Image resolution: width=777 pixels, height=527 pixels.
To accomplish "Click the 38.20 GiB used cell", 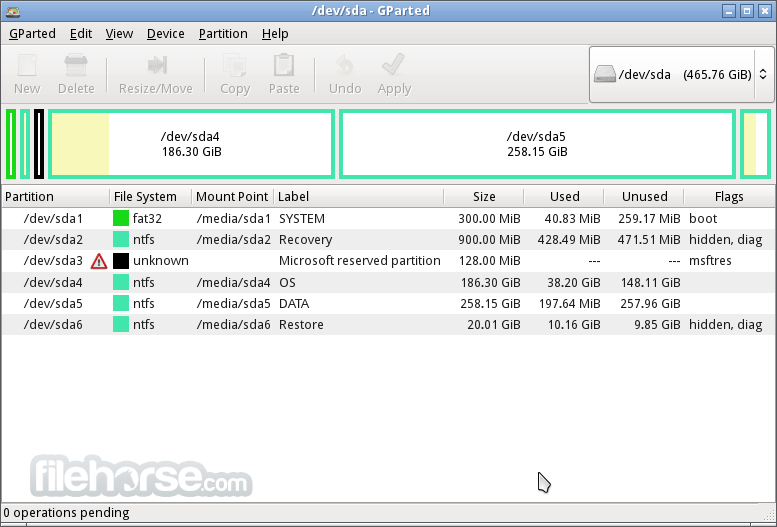I will [x=573, y=282].
